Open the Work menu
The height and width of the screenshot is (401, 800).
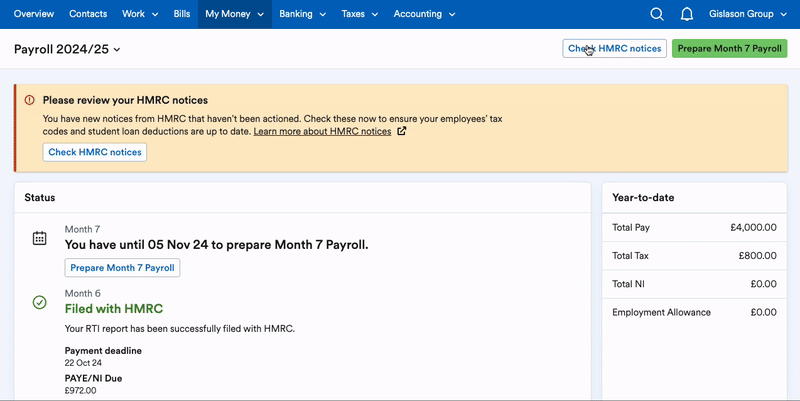tap(139, 14)
